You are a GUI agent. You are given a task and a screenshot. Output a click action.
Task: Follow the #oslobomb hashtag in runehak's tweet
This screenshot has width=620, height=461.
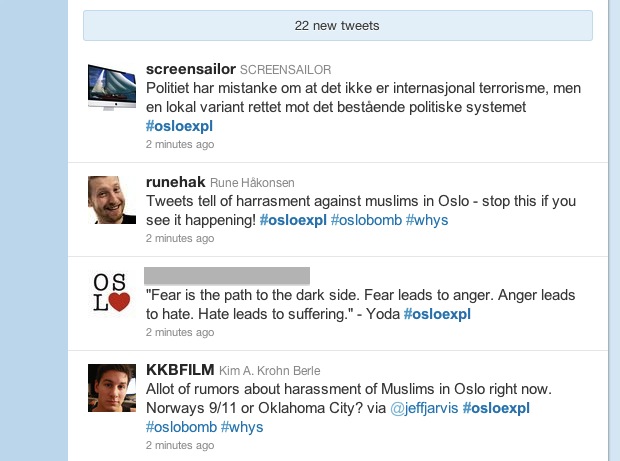coord(366,220)
